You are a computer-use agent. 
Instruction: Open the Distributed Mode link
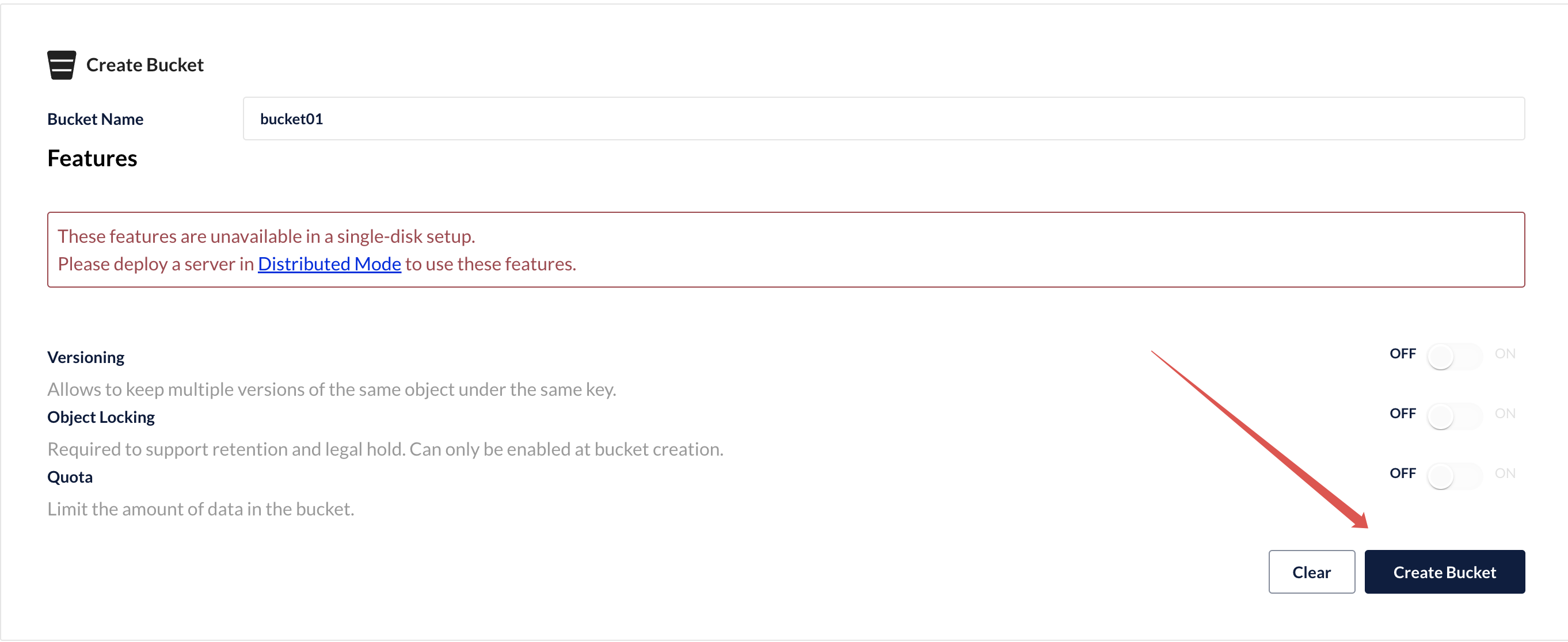[329, 263]
